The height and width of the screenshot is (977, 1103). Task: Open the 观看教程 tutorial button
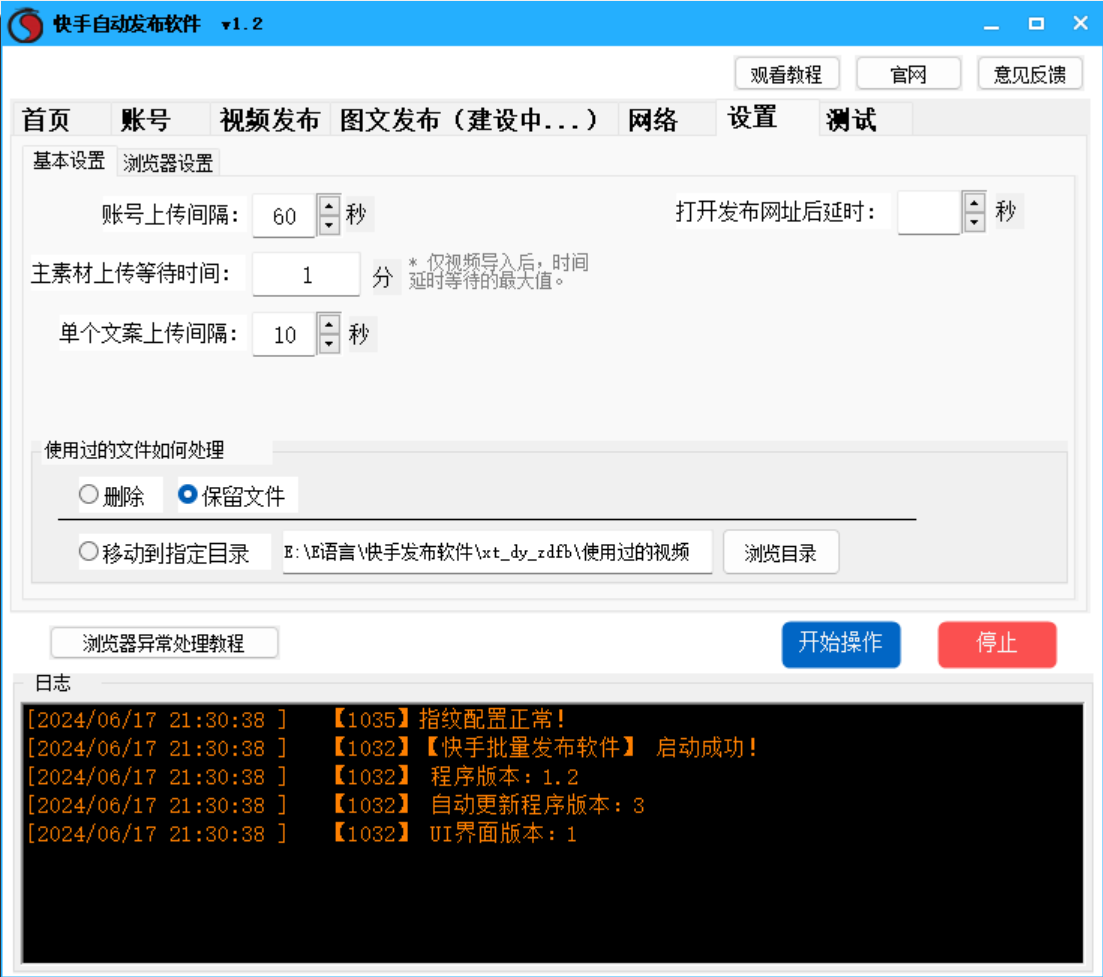click(786, 74)
